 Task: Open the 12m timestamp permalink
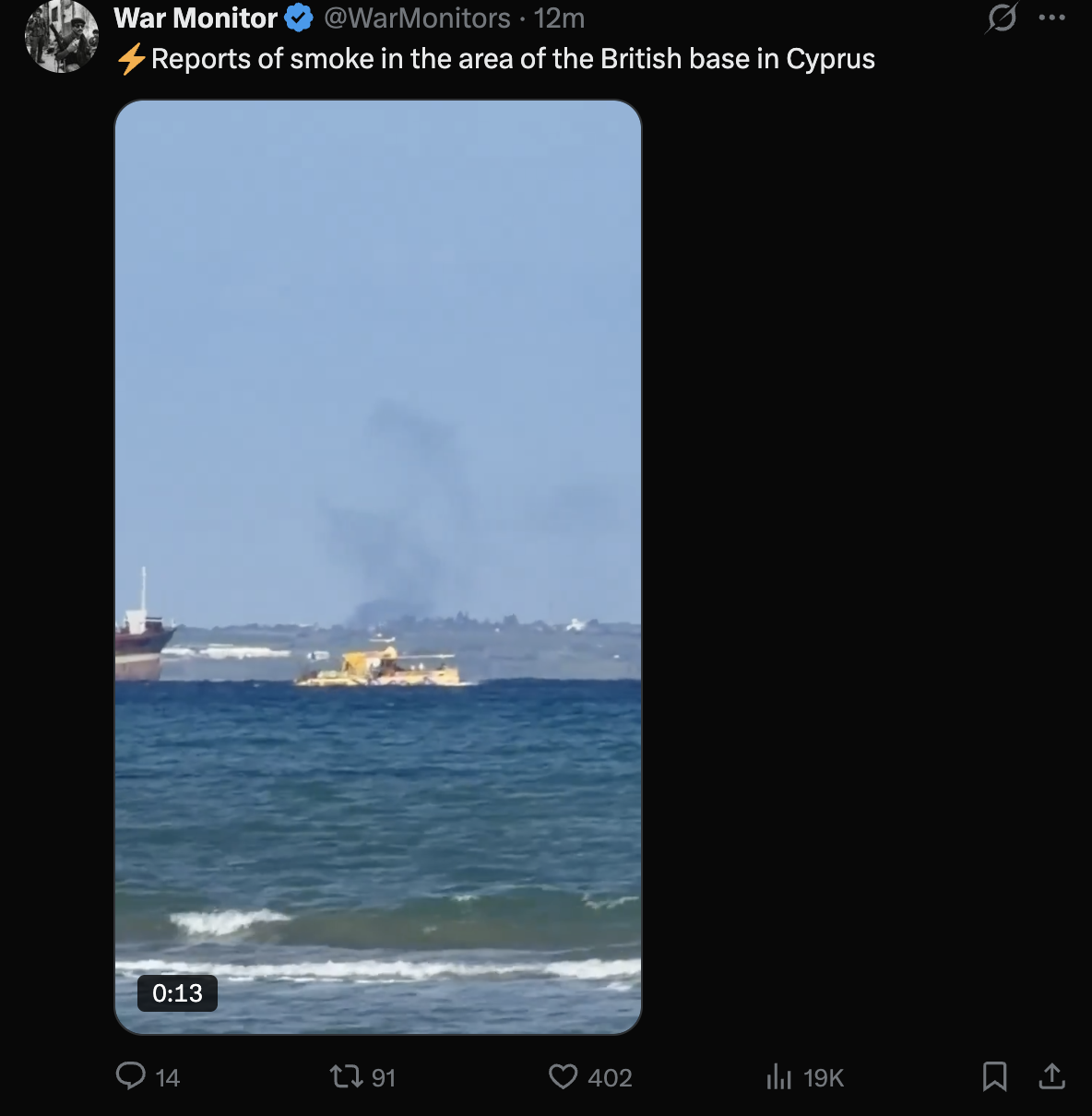559,18
